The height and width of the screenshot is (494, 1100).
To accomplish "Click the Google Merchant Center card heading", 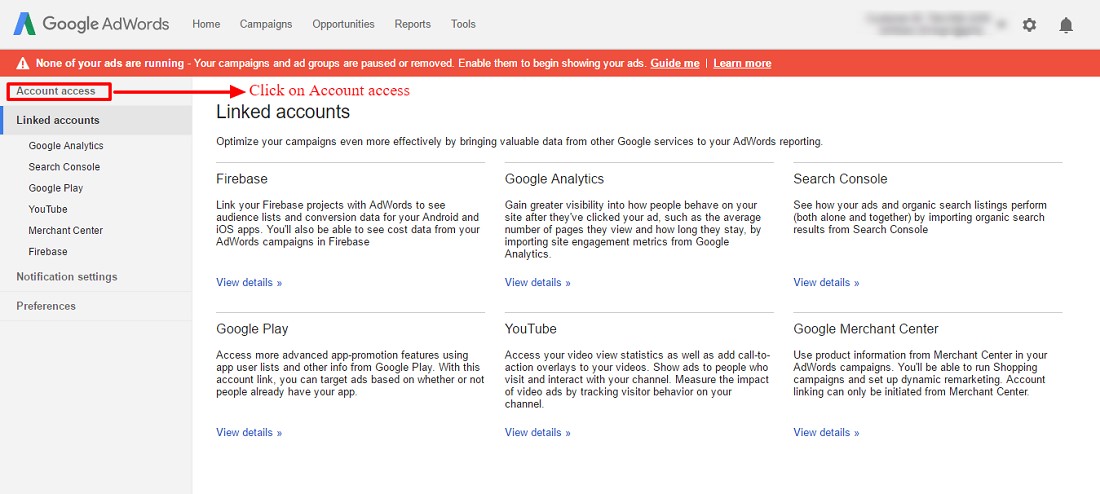I will [x=866, y=328].
